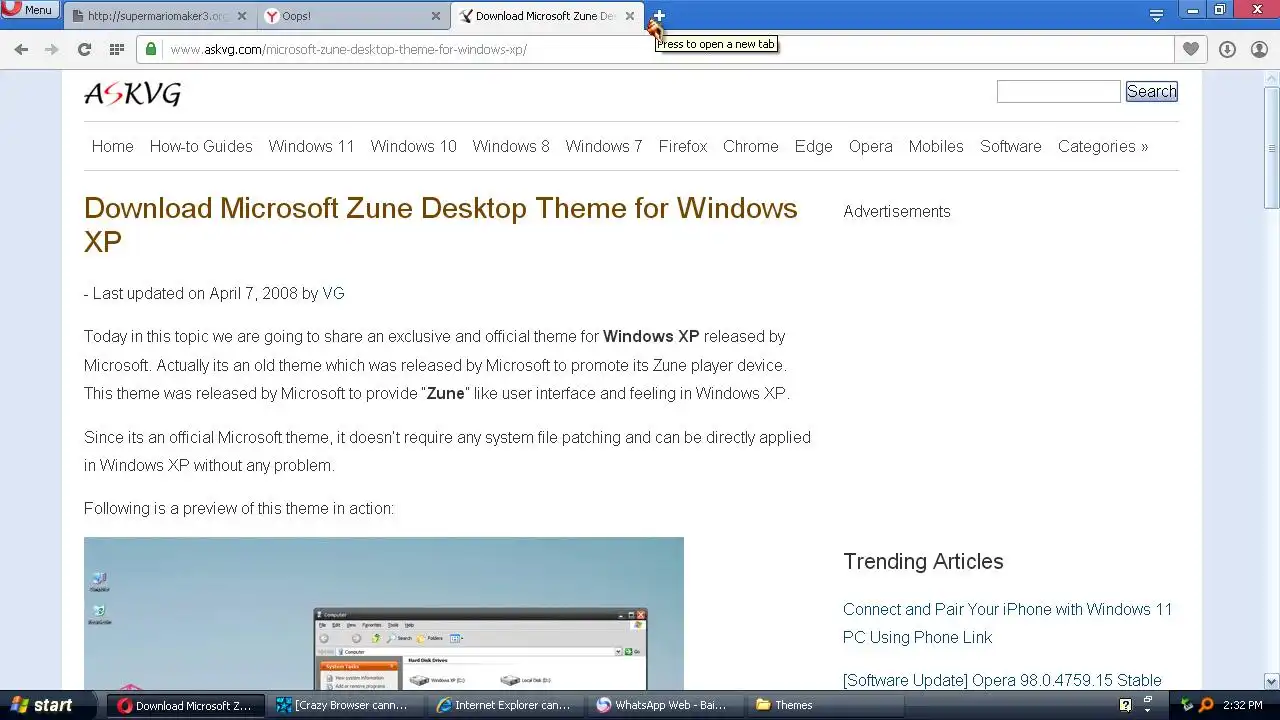Open the Chrome nav link
Screen dimensions: 1280x720
[751, 146]
